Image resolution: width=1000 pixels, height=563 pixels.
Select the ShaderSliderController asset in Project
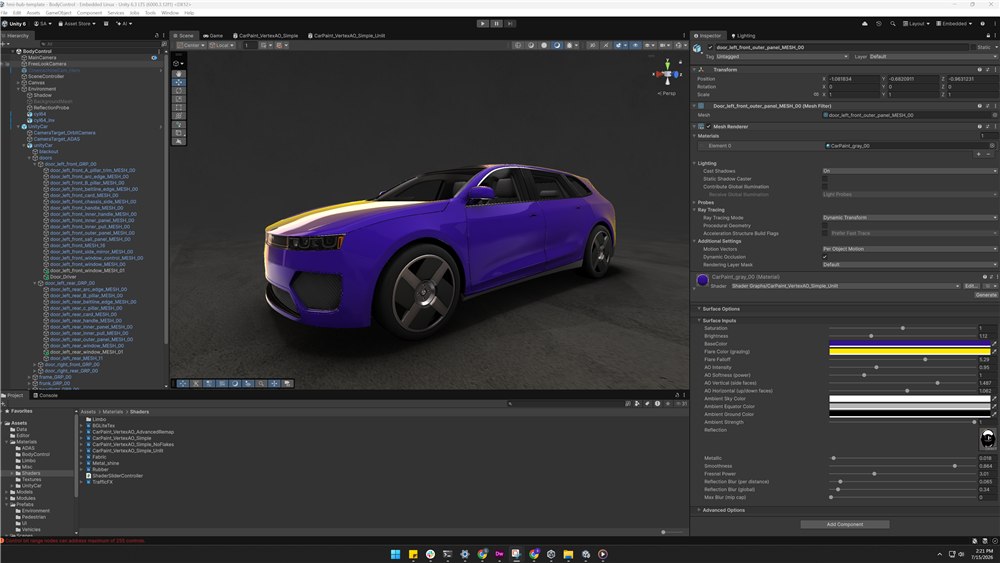coord(115,476)
